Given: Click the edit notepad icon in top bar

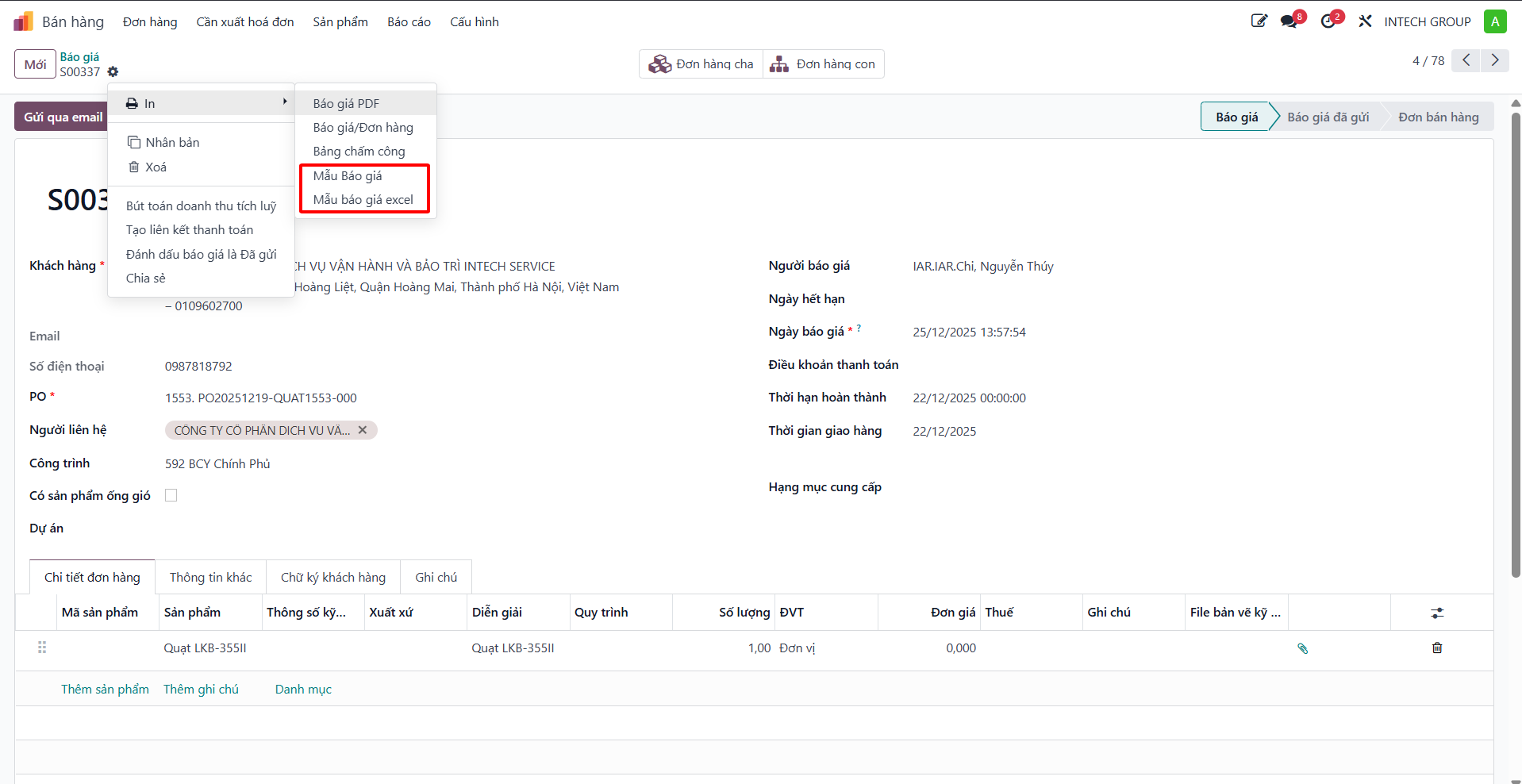Looking at the screenshot, I should 1259,21.
